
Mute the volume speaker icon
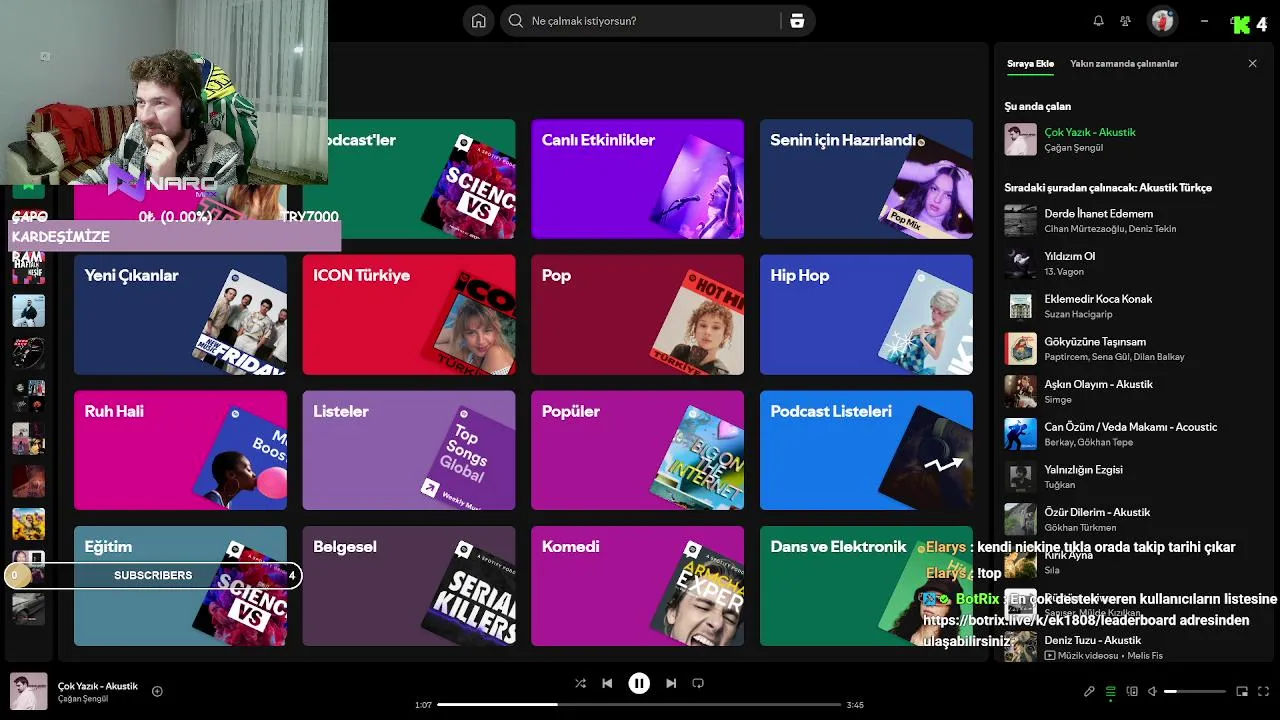pos(1152,691)
